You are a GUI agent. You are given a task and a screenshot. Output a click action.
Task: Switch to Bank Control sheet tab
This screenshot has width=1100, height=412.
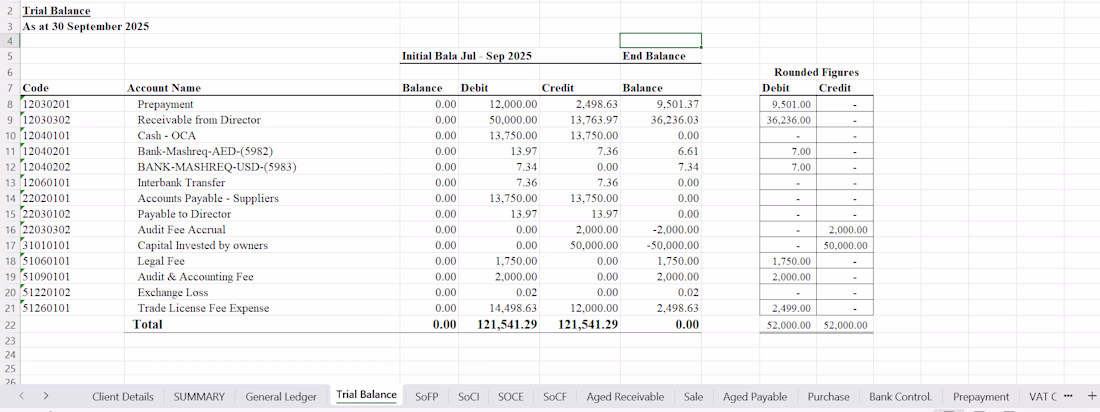click(x=900, y=397)
